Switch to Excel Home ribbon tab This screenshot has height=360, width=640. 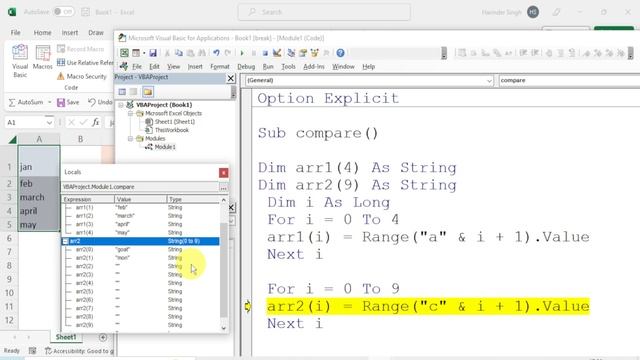[x=42, y=33]
